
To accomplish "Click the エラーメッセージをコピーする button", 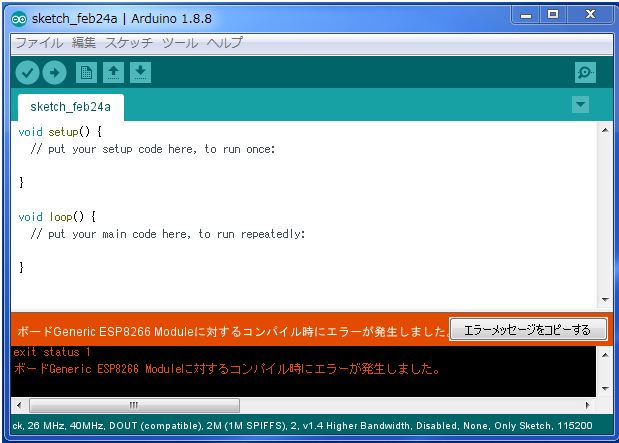I will coord(528,329).
